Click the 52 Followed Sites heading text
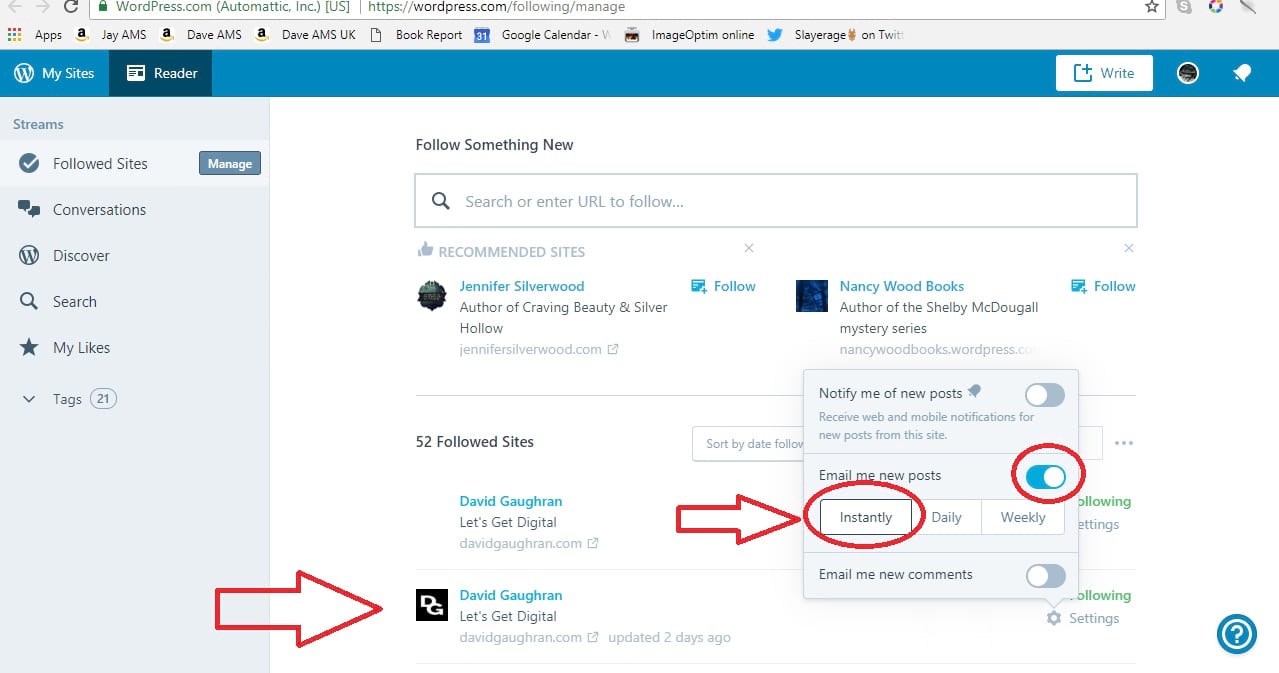This screenshot has width=1279, height=673. tap(475, 442)
